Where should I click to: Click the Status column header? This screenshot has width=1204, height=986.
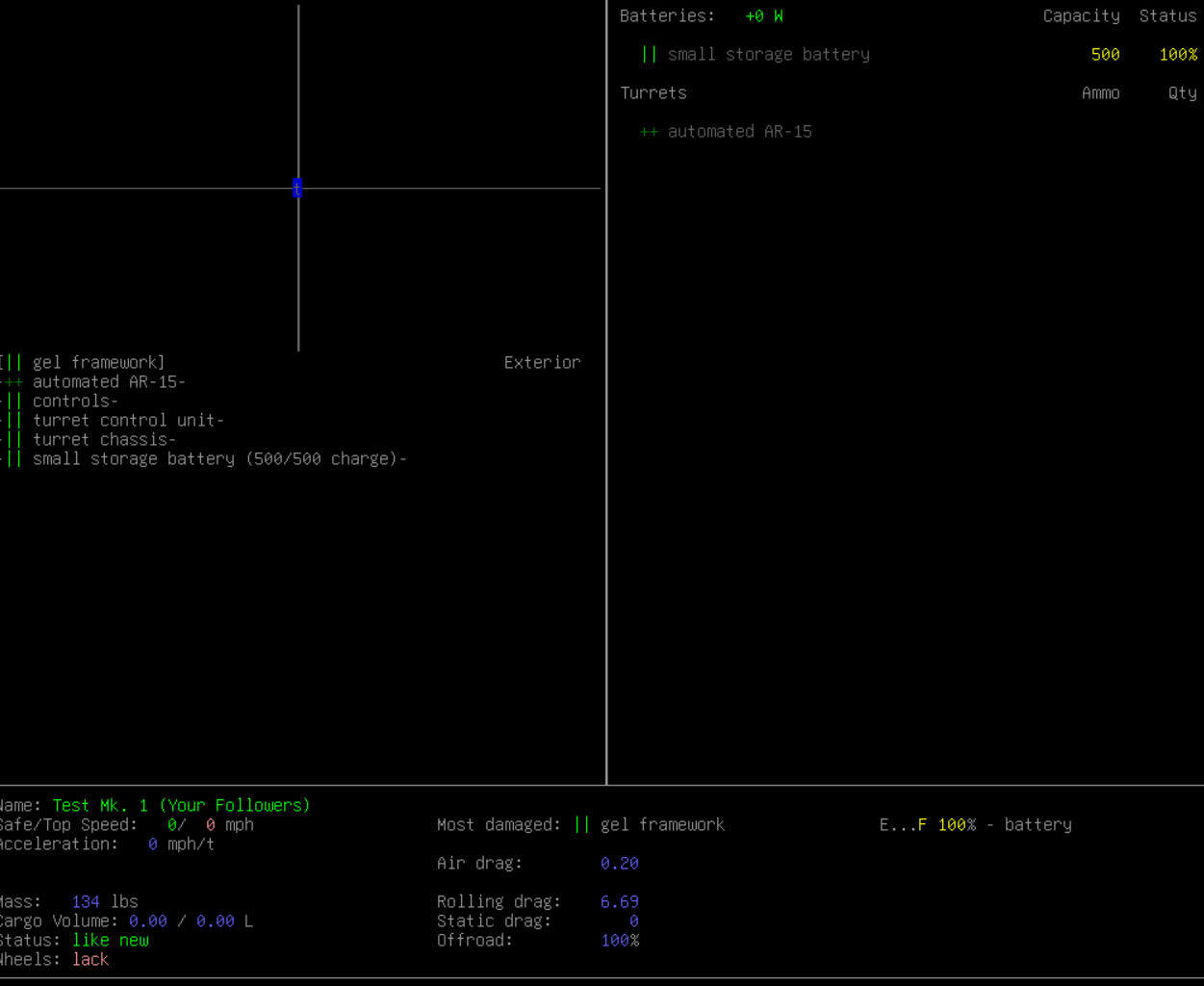1168,16
